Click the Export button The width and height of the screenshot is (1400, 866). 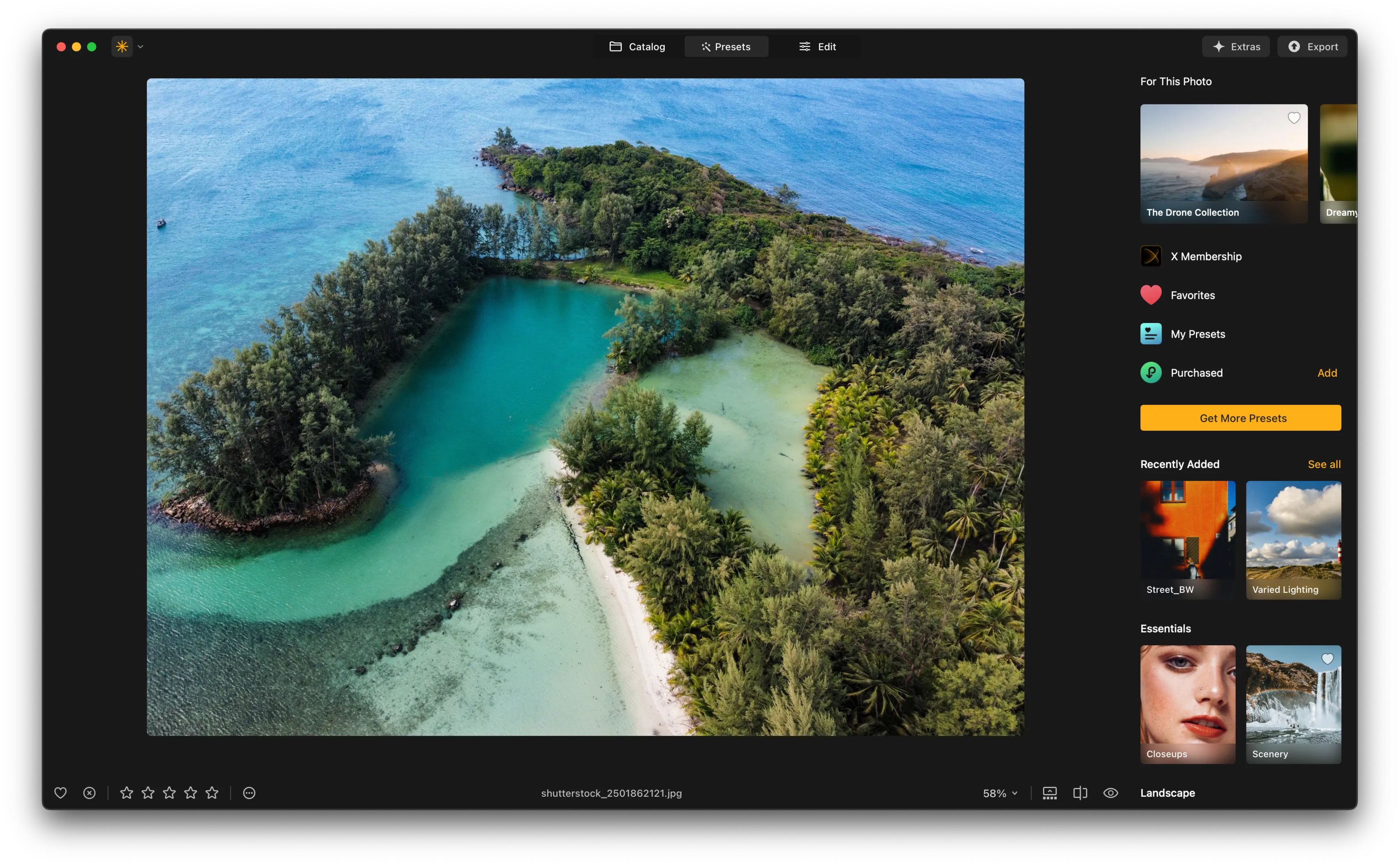(x=1312, y=46)
